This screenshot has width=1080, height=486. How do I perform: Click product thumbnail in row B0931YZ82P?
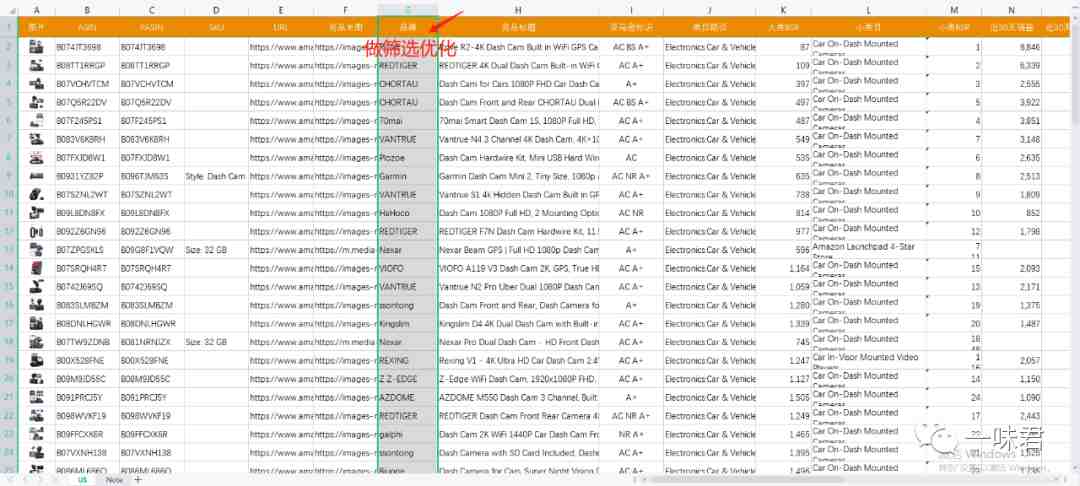click(x=37, y=176)
